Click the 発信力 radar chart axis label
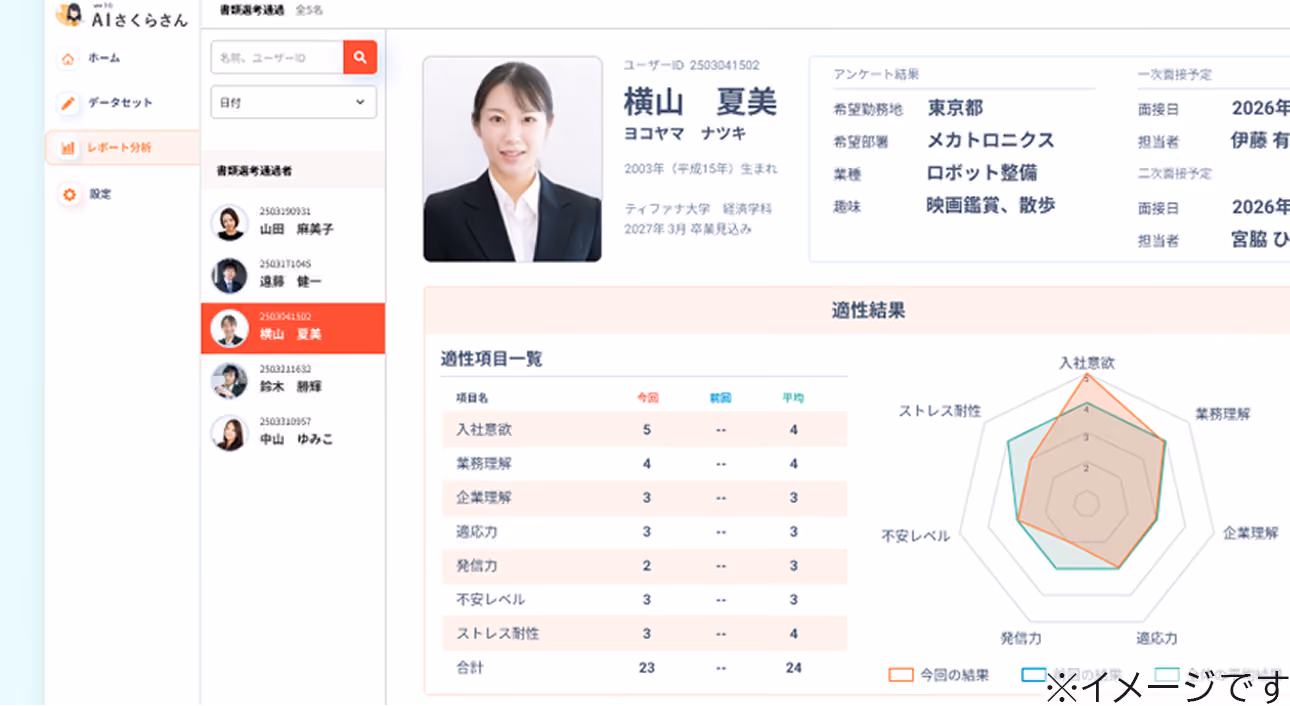This screenshot has width=1290, height=706. pos(1021,638)
